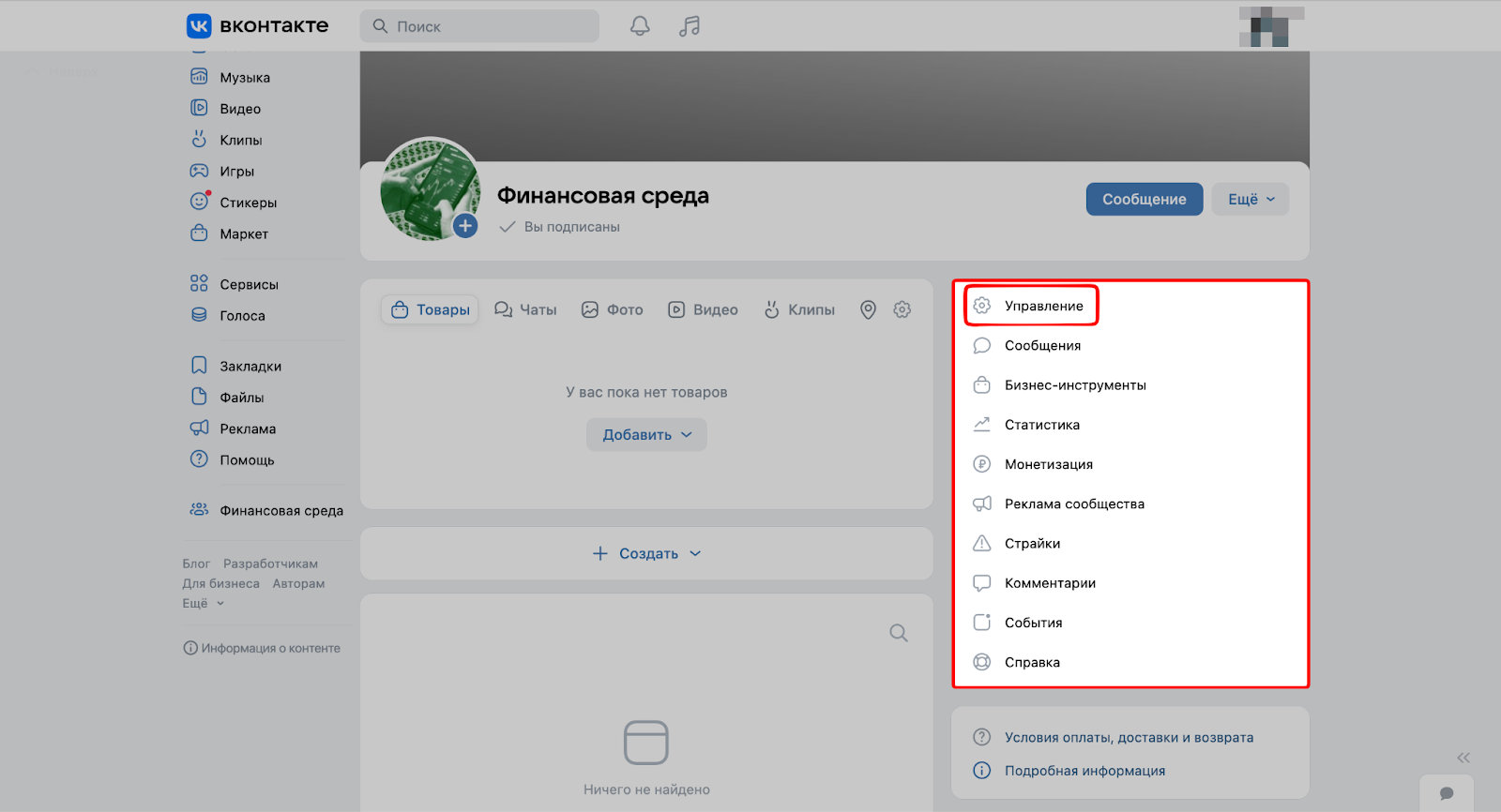The height and width of the screenshot is (812, 1501).
Task: Switch to the Фото tab
Action: (x=613, y=309)
